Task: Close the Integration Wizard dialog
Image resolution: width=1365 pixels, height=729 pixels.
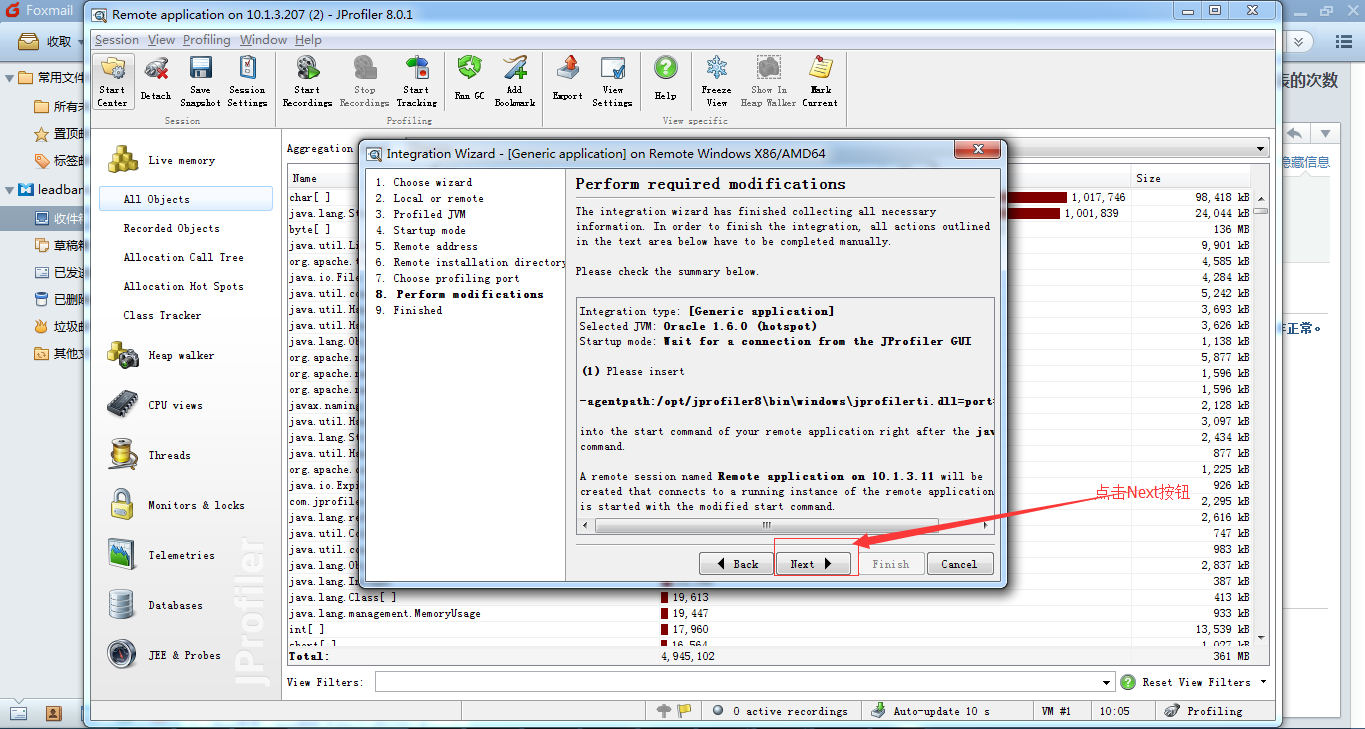Action: [x=977, y=150]
